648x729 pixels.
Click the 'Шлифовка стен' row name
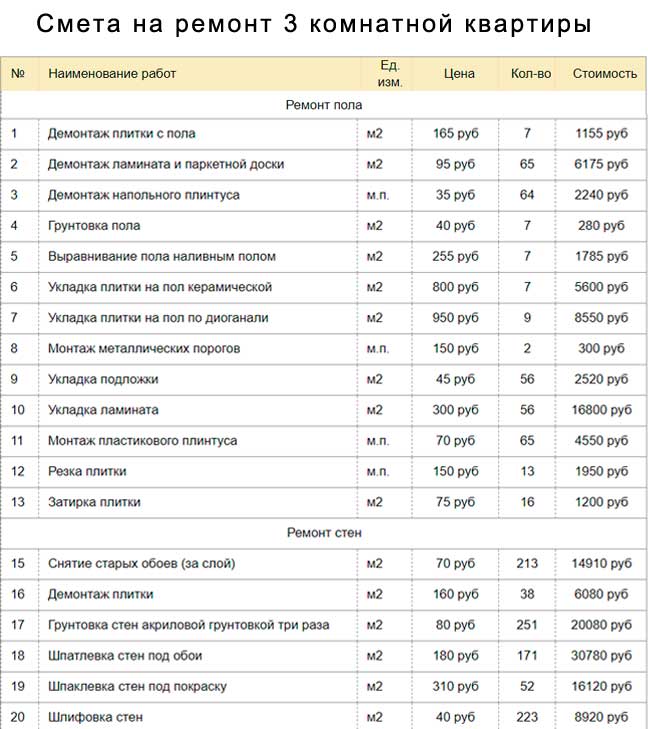[95, 717]
